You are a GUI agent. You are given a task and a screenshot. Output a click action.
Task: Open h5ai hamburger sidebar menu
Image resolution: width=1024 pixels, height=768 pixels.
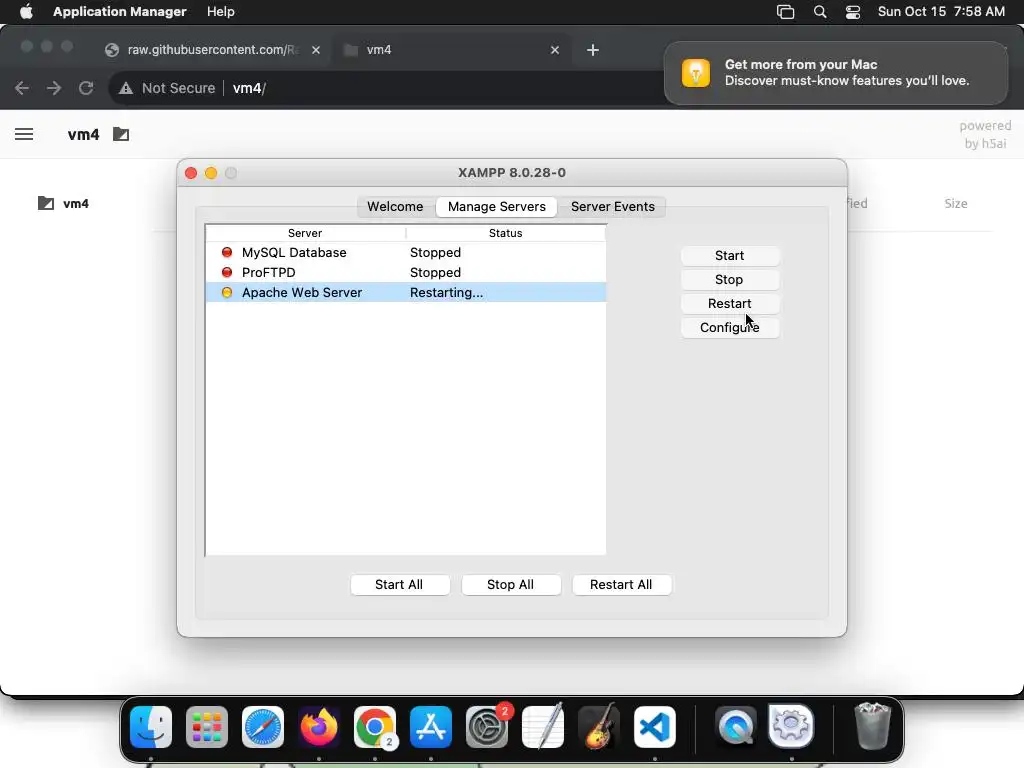point(24,135)
